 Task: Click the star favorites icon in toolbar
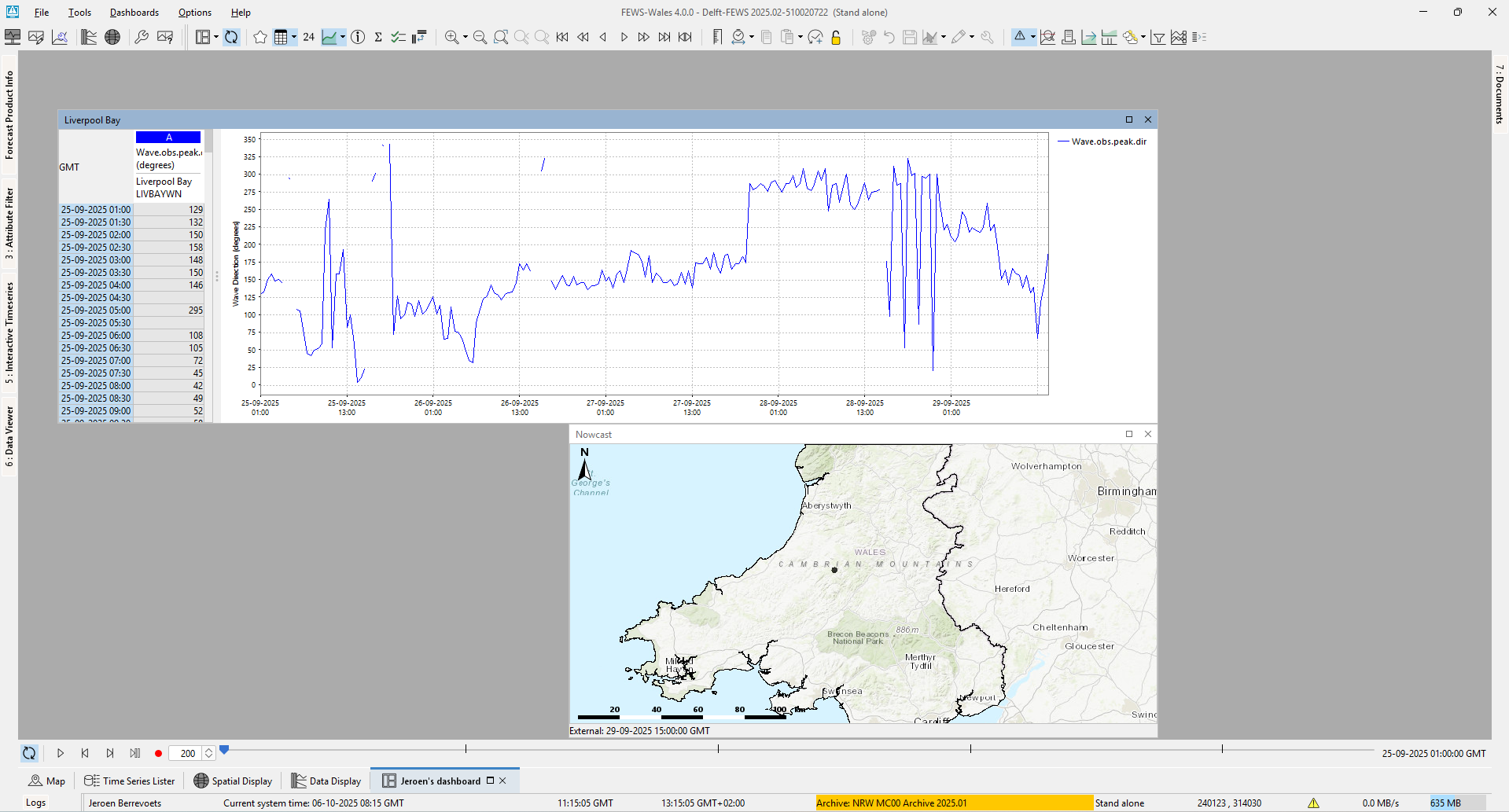pyautogui.click(x=260, y=37)
